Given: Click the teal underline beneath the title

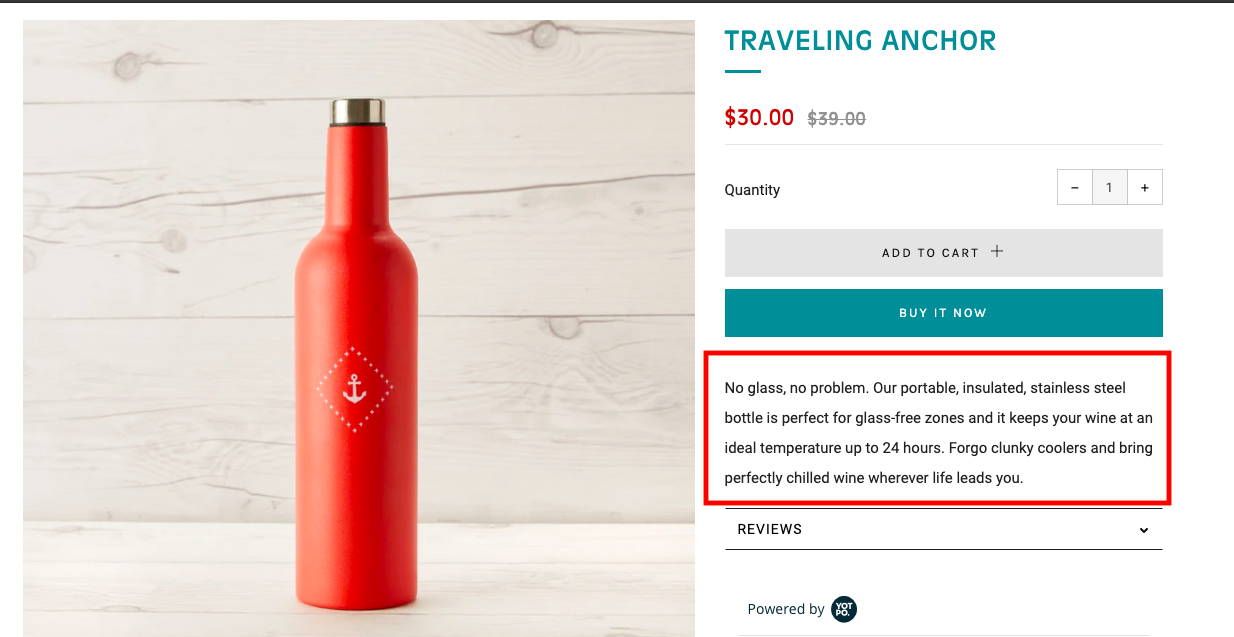Looking at the screenshot, I should (742, 72).
